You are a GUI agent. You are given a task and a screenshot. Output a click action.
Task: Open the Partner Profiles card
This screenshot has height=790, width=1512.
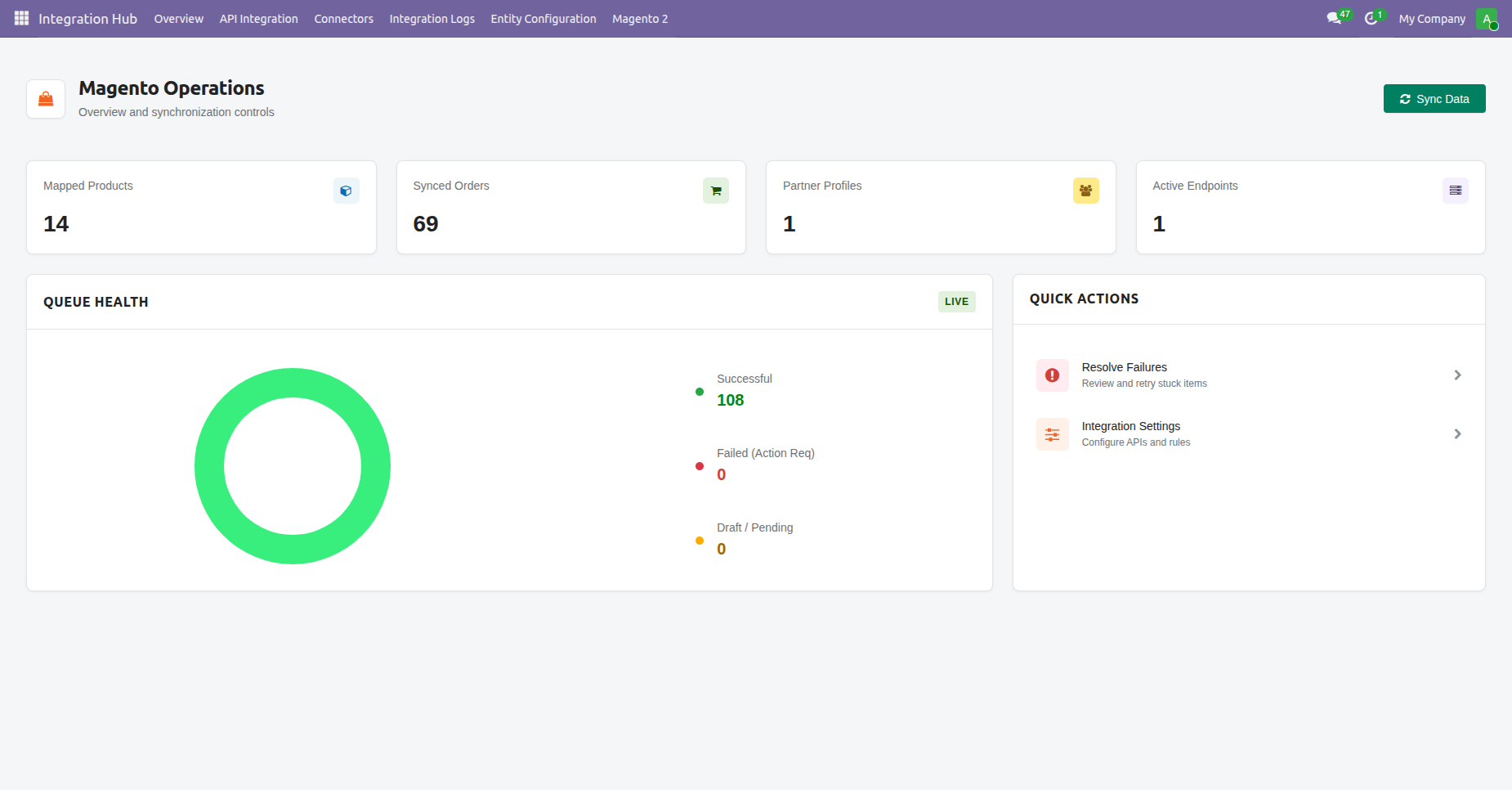[x=941, y=208]
